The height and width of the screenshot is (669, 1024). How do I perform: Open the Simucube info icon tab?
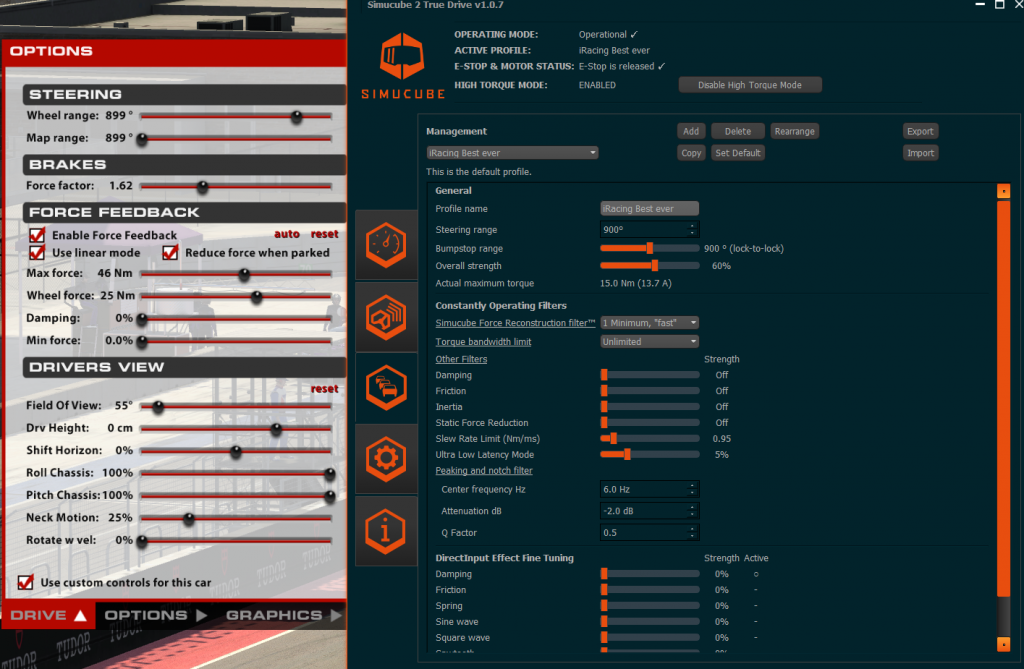(x=386, y=530)
